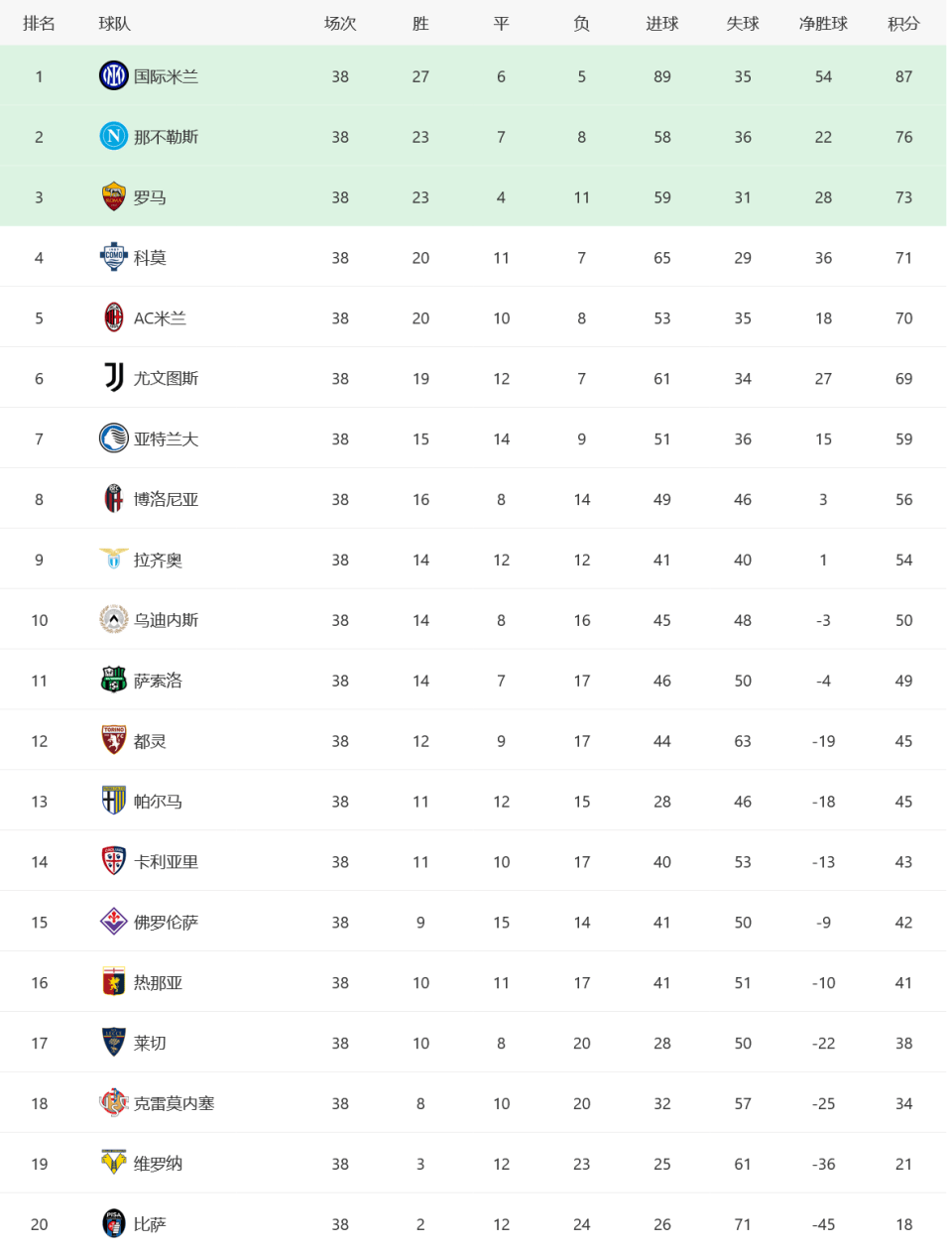Click the Hellas Verona crest
The width and height of the screenshot is (952, 1251).
pos(114,1163)
